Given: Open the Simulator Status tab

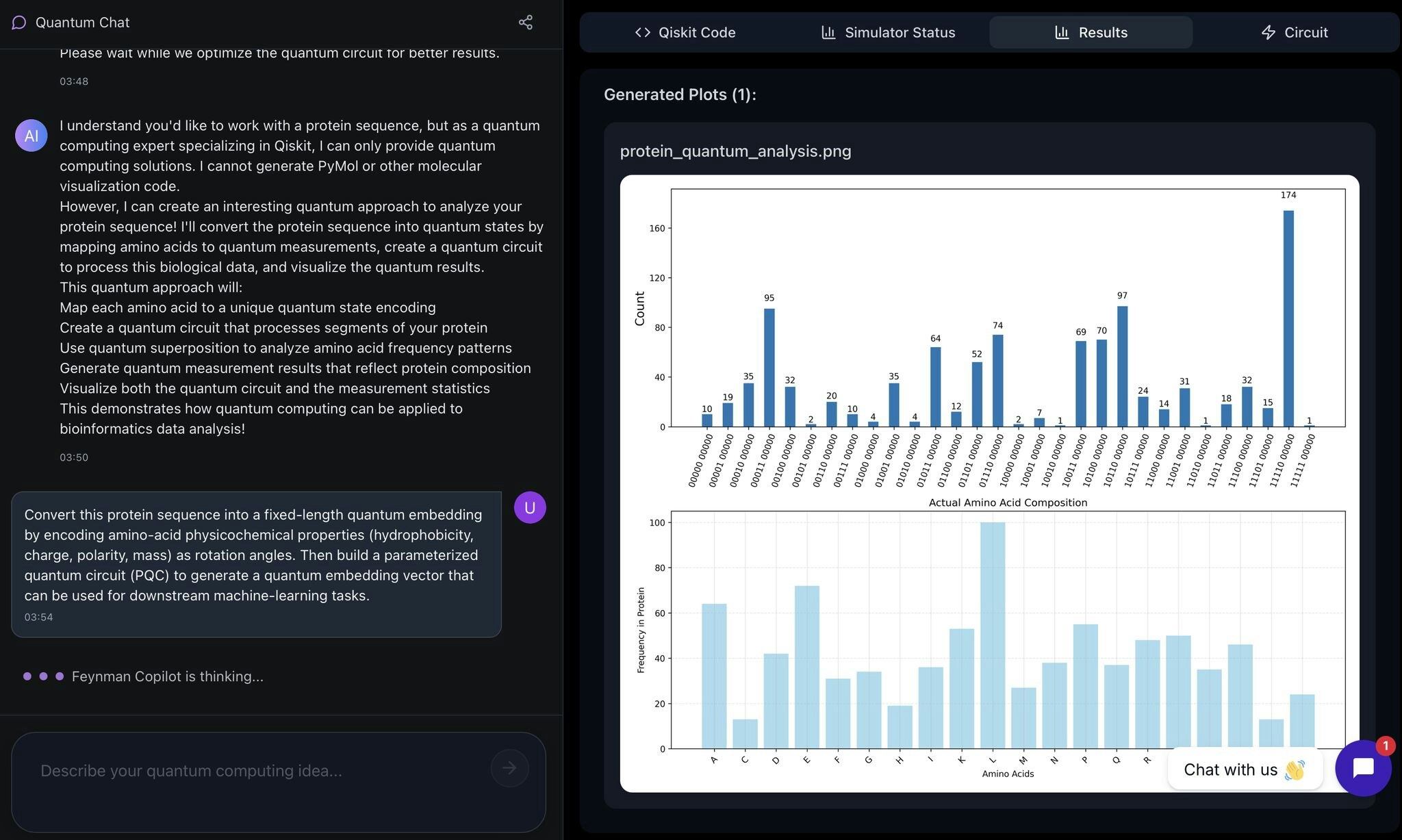Looking at the screenshot, I should pos(888,32).
